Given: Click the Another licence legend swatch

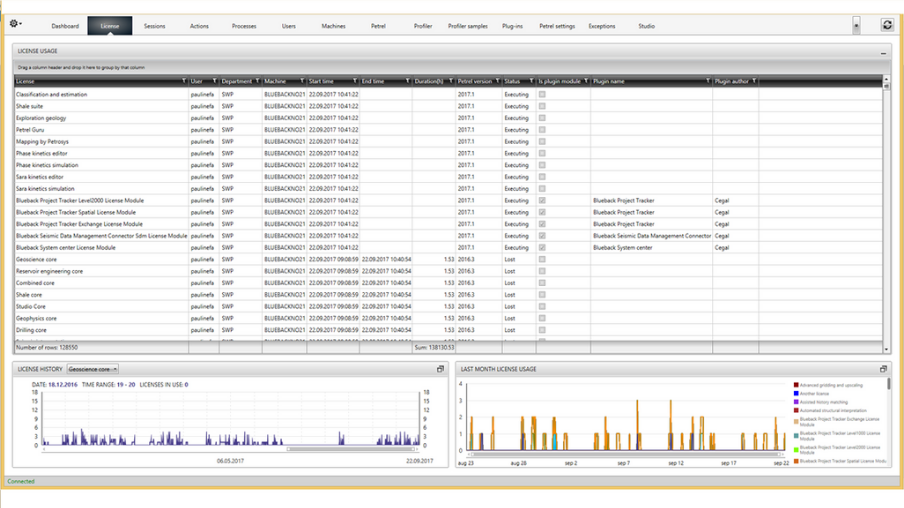Looking at the screenshot, I should (796, 393).
